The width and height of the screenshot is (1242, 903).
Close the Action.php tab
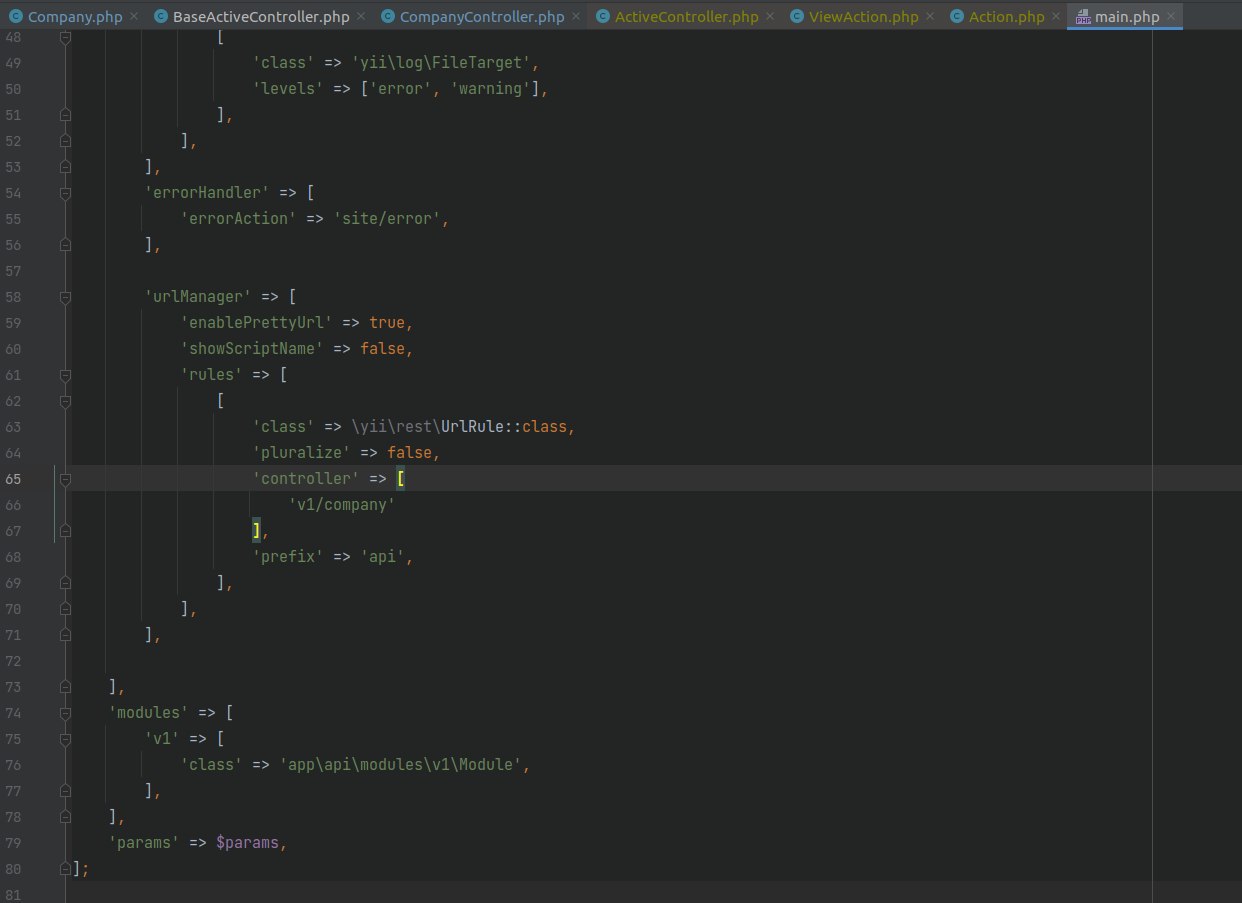point(1056,17)
